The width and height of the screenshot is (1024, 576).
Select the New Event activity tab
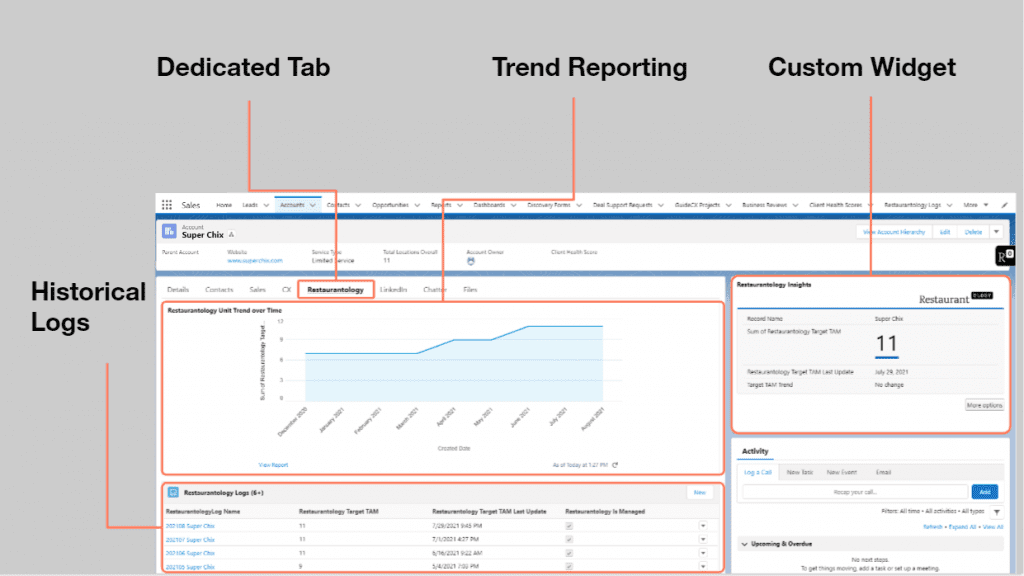pos(841,472)
